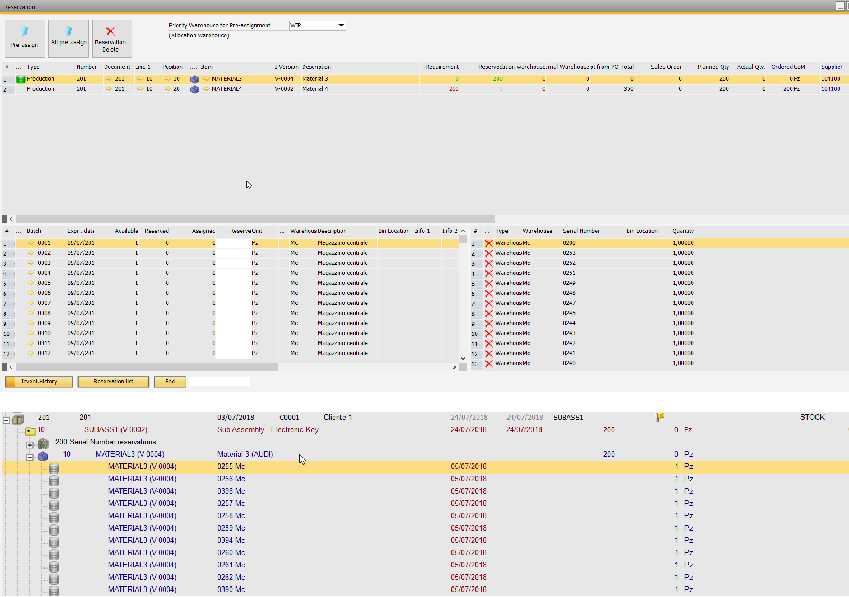The image size is (849, 597).
Task: Delete reservation with serial number 0253
Action: tap(489, 253)
